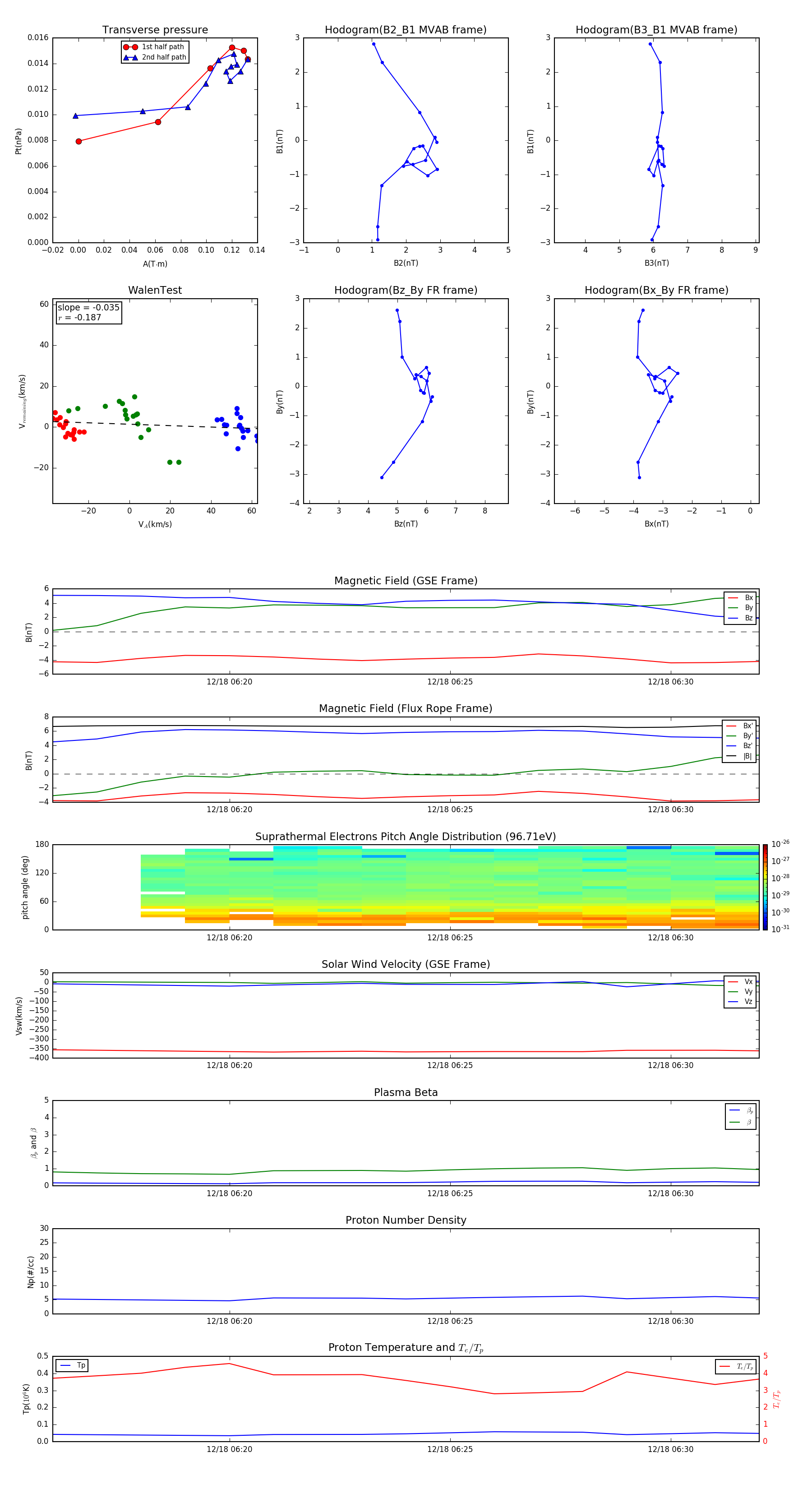The height and width of the screenshot is (1489, 812).
Task: Click the 'Magnetic Field (GSE Frame)' title
Action: click(406, 581)
